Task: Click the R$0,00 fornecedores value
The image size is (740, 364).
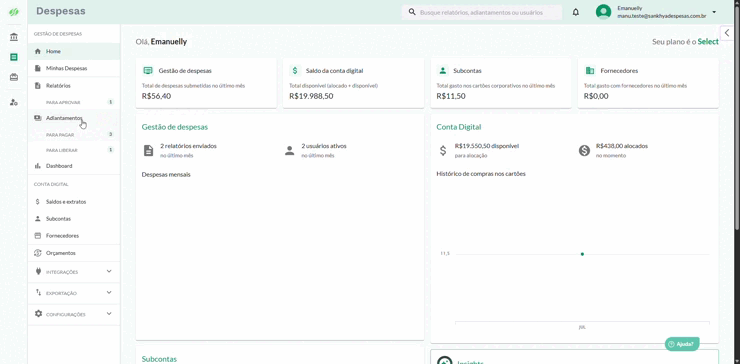Action: [596, 96]
